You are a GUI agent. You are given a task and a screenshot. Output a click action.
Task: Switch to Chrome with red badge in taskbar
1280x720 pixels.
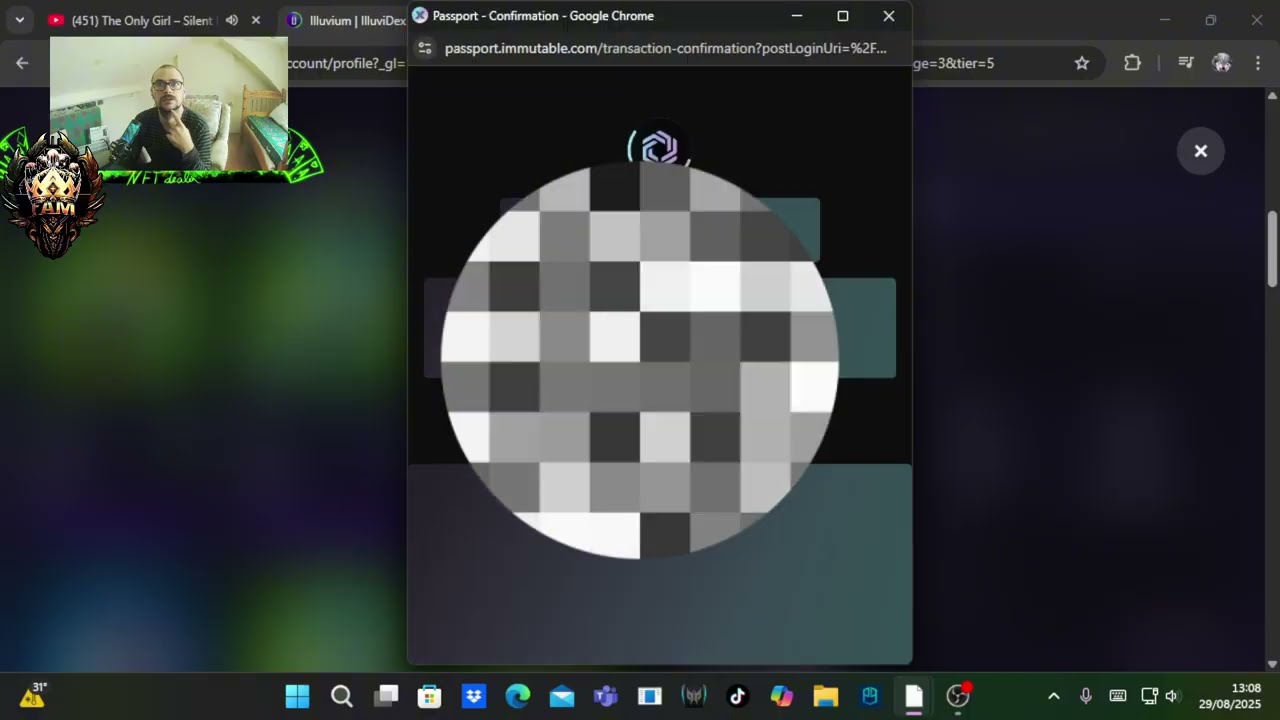(958, 696)
